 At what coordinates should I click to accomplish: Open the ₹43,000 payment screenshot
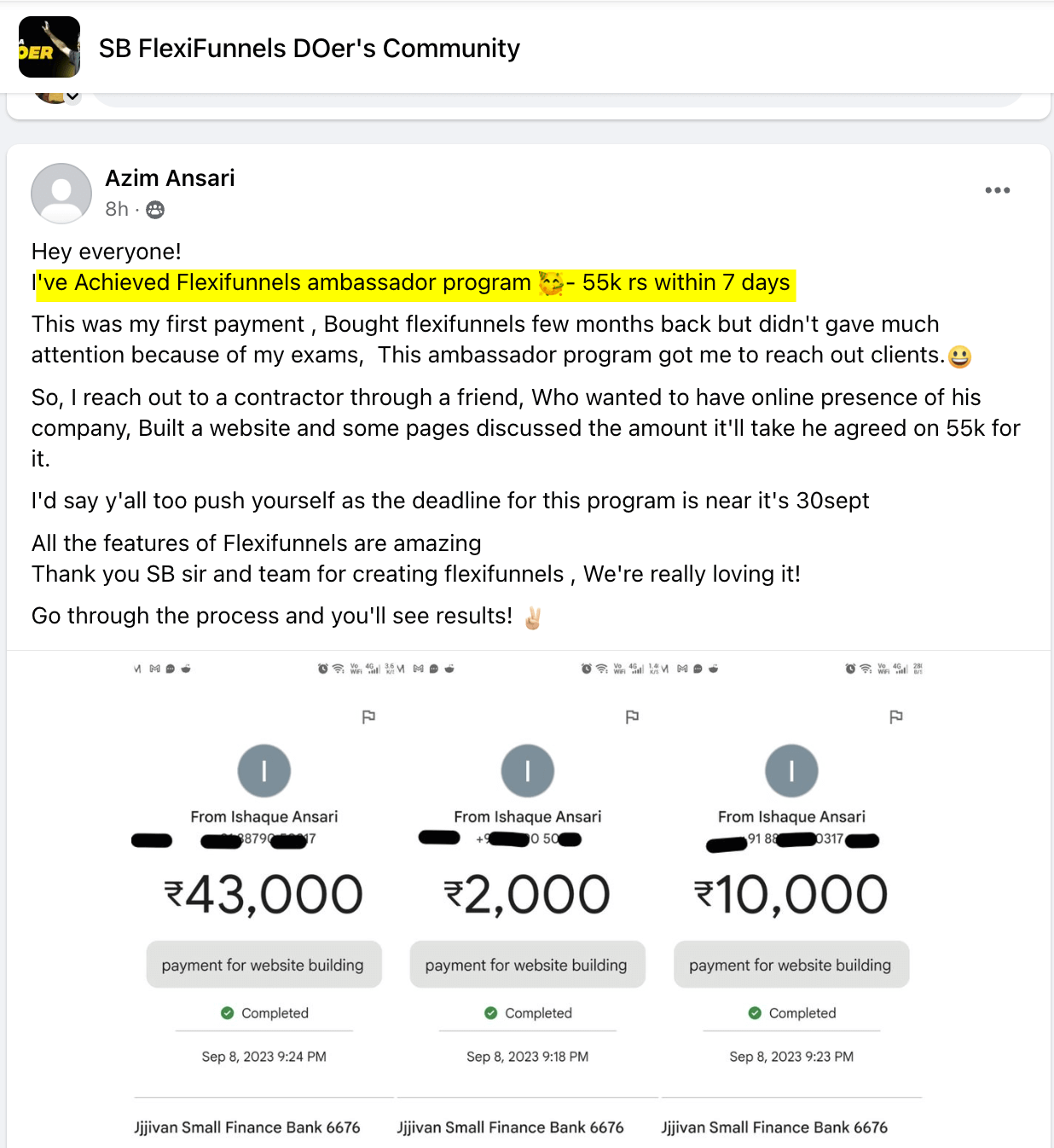(263, 896)
